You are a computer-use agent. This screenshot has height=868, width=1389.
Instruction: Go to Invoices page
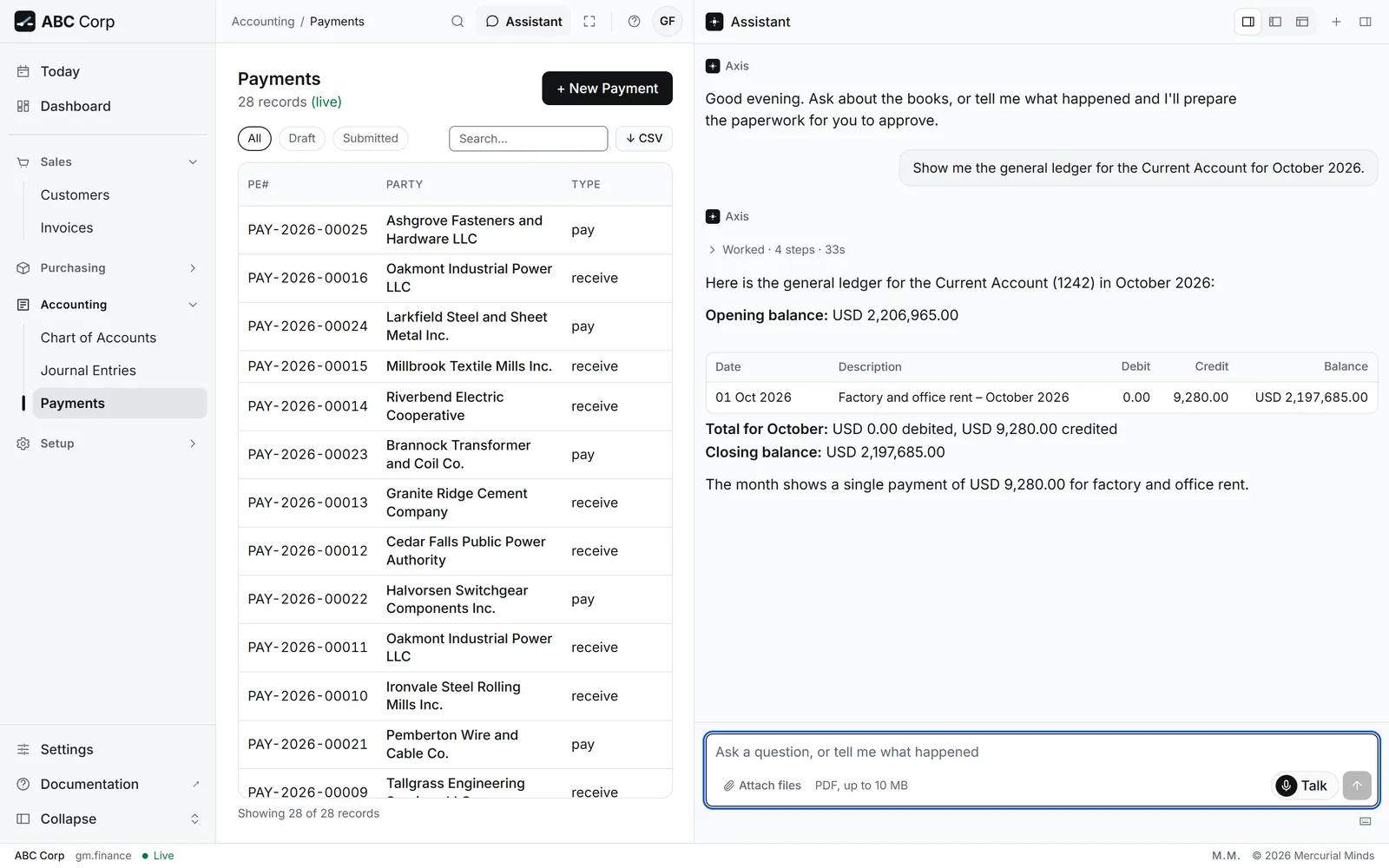click(119, 228)
